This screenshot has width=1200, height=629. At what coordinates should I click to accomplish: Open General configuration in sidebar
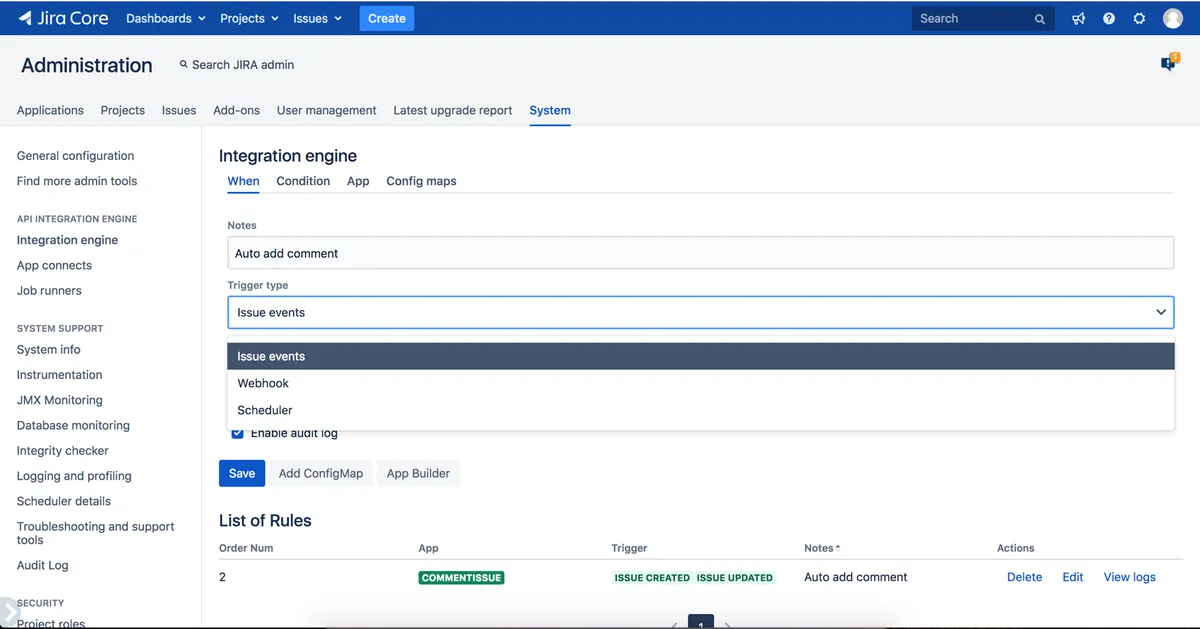pyautogui.click(x=75, y=156)
